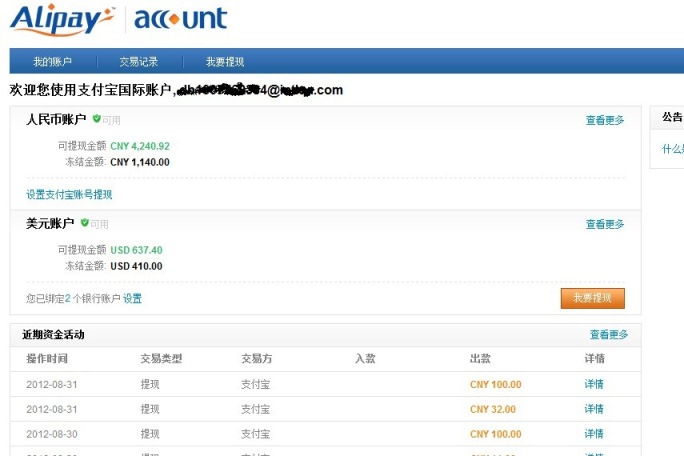Click the 2012-08-30 date cell
684x456 pixels.
pos(51,434)
